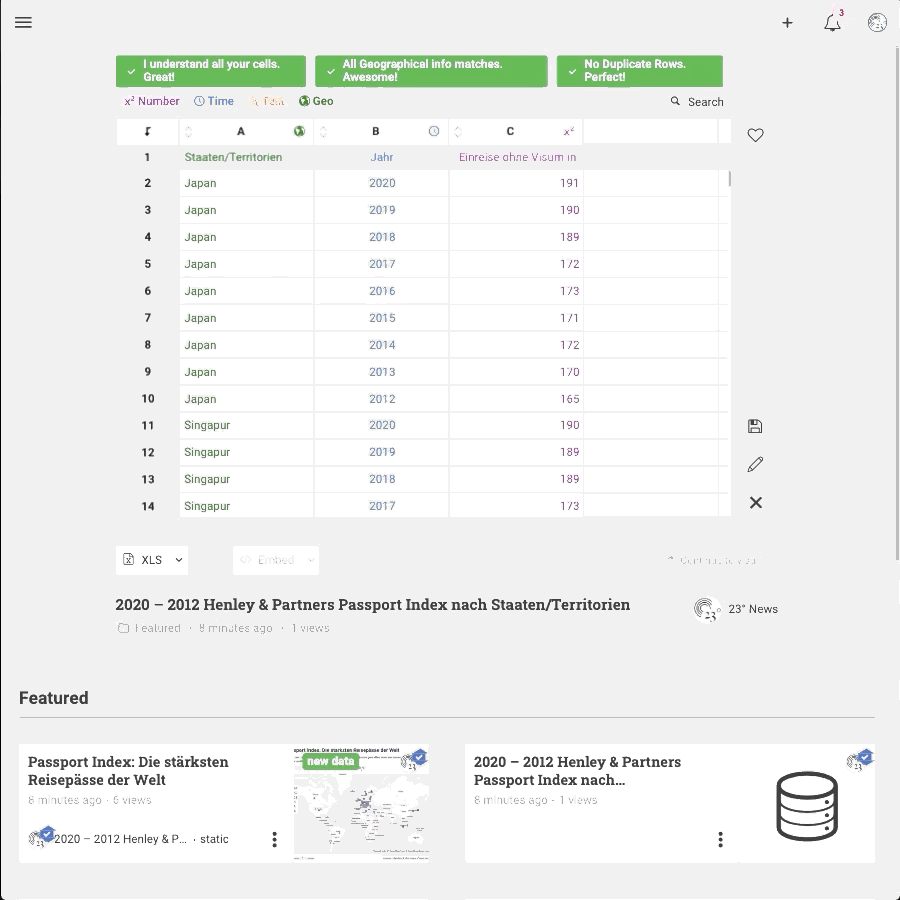Select Japan cell in row 5
Viewport: 900px width, 900px height.
246,264
